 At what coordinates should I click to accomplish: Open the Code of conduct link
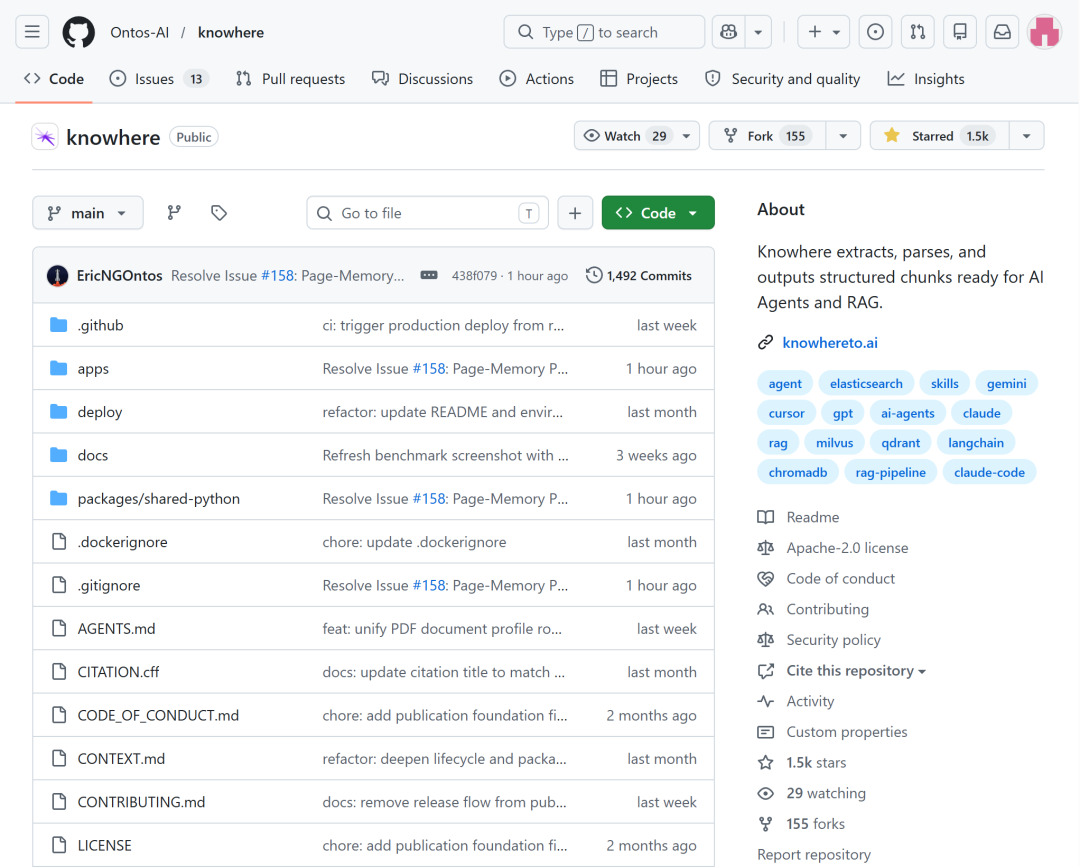pos(840,578)
